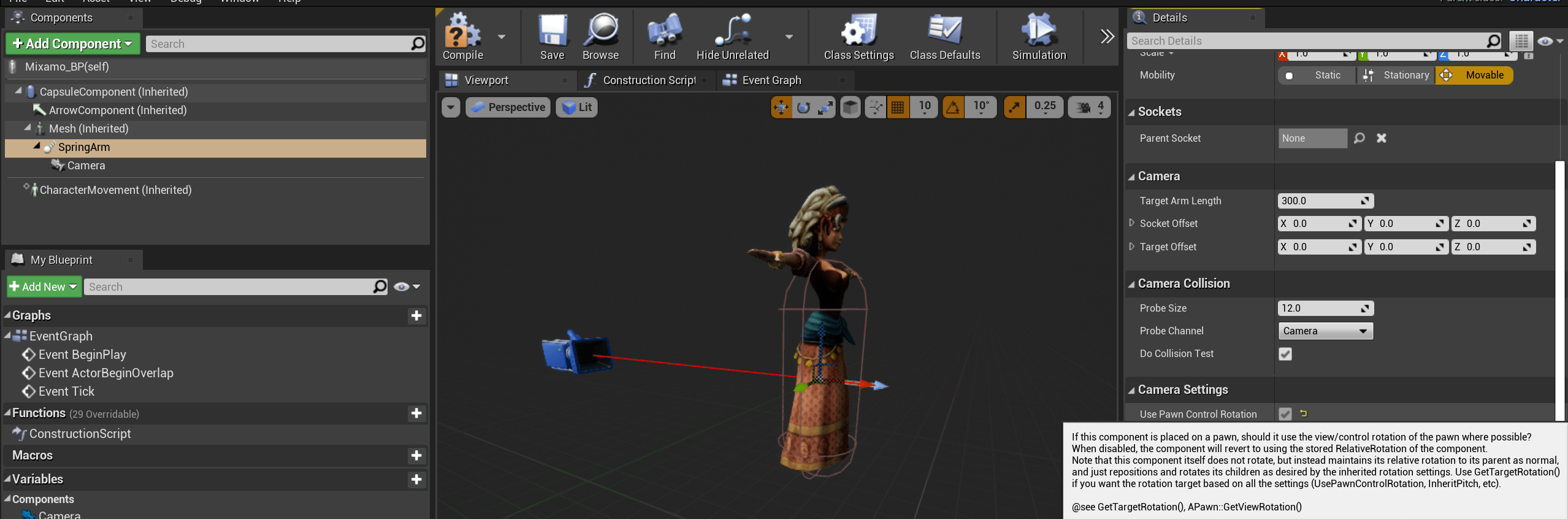The width and height of the screenshot is (1568, 519).
Task: Switch to Event Graph tab
Action: (786, 80)
